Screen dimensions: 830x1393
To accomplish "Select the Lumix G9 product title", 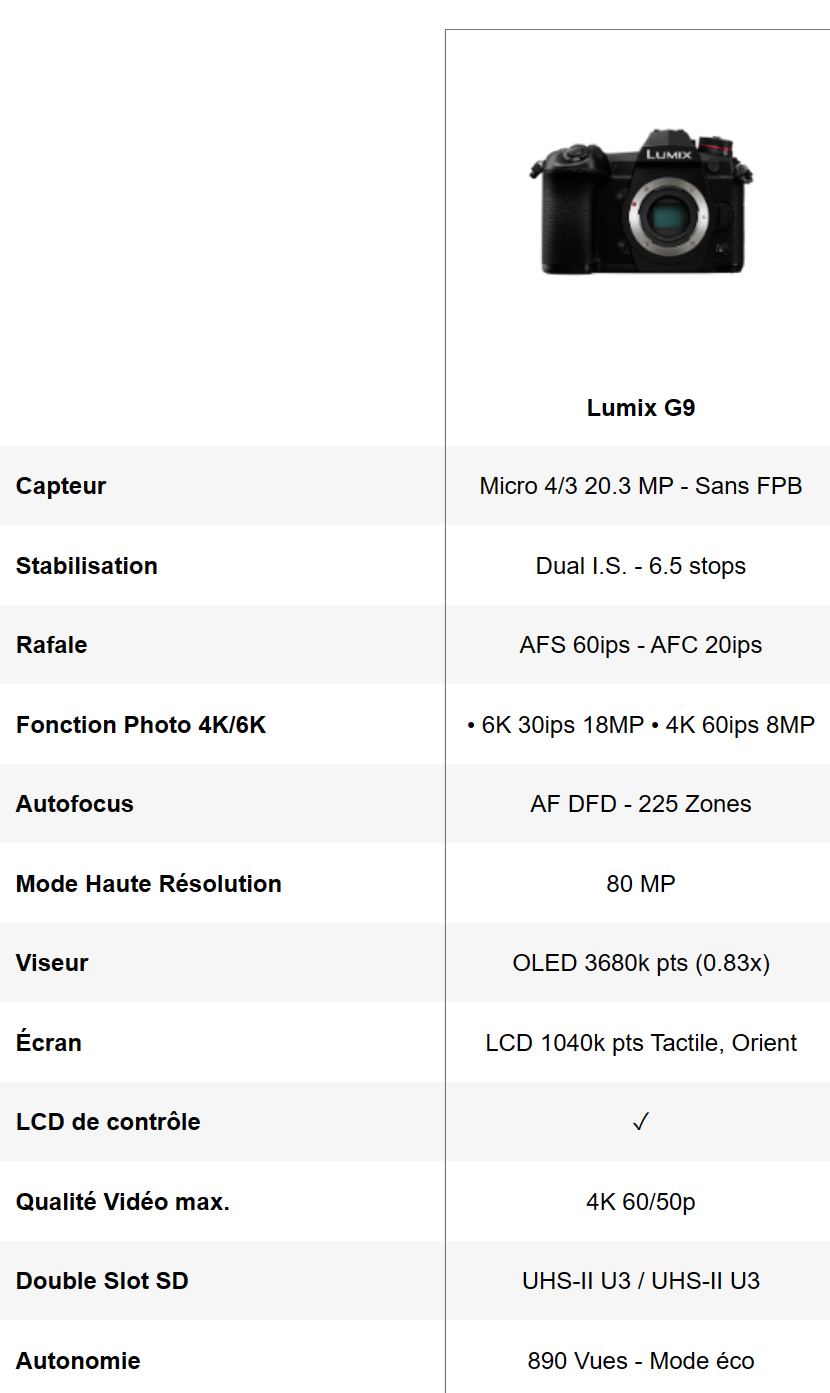I will (641, 408).
